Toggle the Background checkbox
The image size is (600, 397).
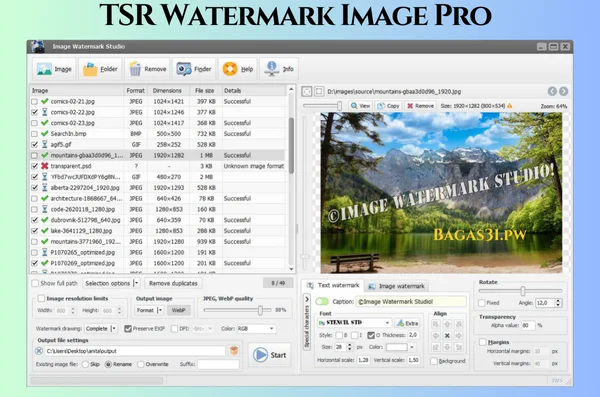coord(434,361)
